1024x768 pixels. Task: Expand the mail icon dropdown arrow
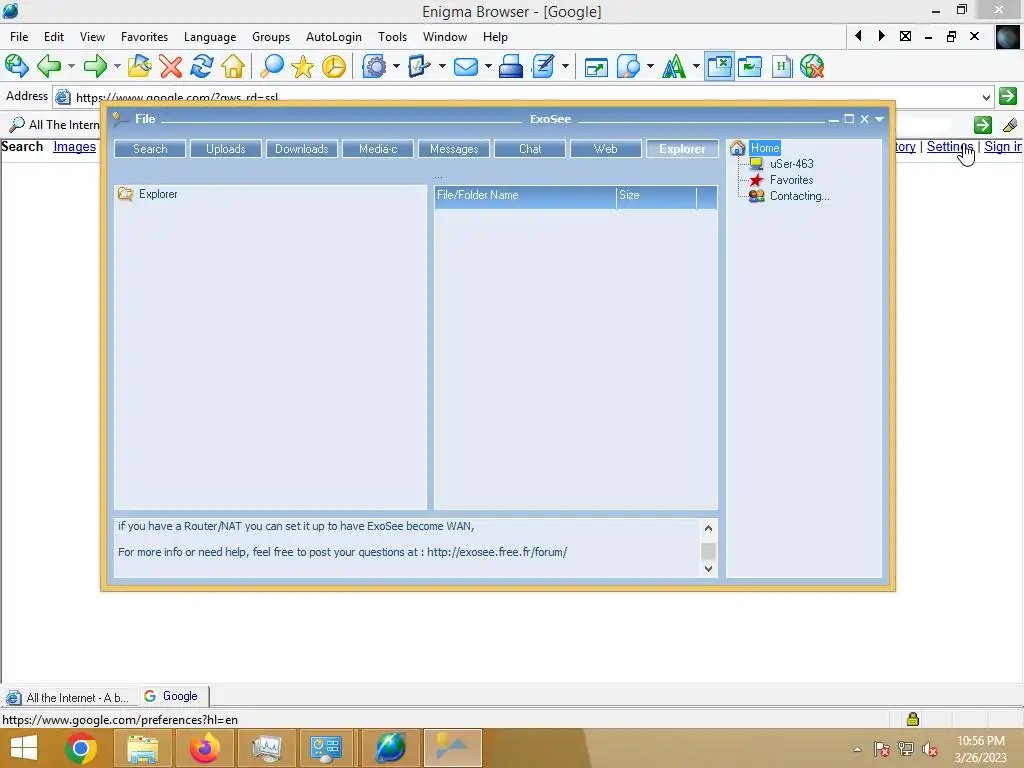point(487,66)
